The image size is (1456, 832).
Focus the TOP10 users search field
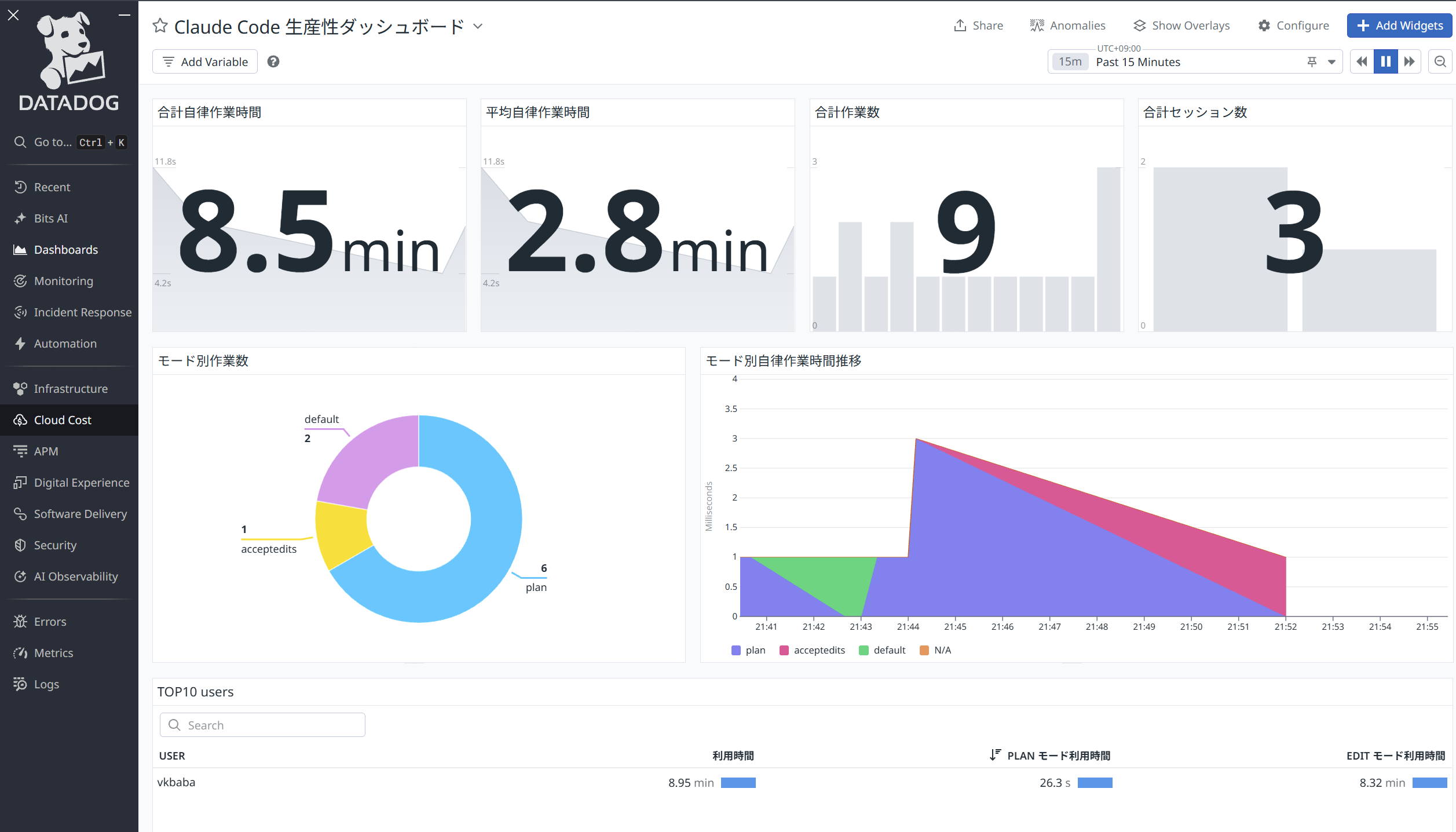point(262,725)
